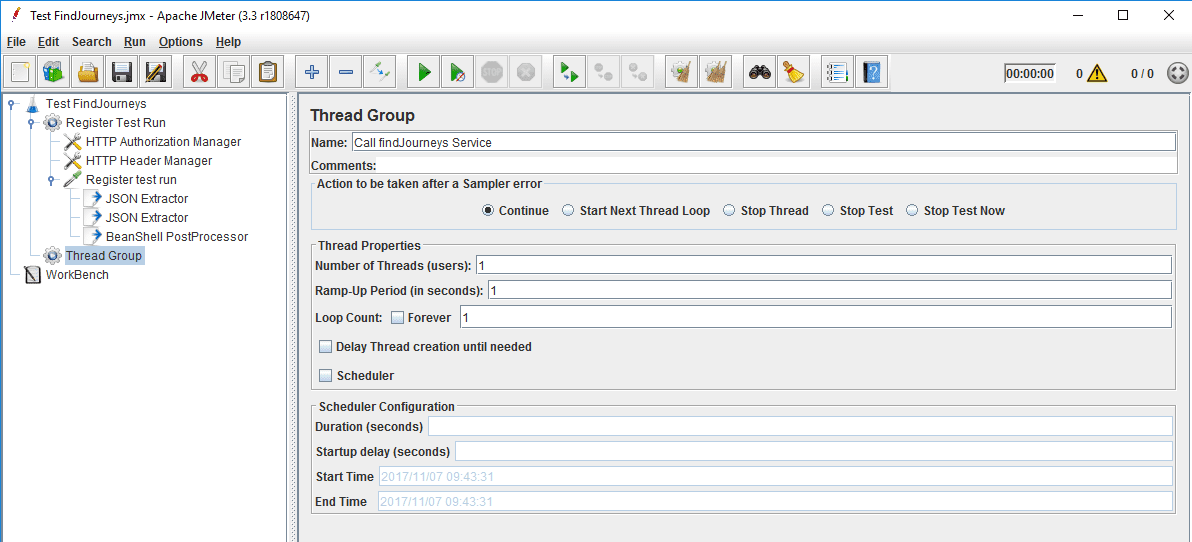
Task: Click the Save As icon with pencil
Action: pyautogui.click(x=156, y=73)
